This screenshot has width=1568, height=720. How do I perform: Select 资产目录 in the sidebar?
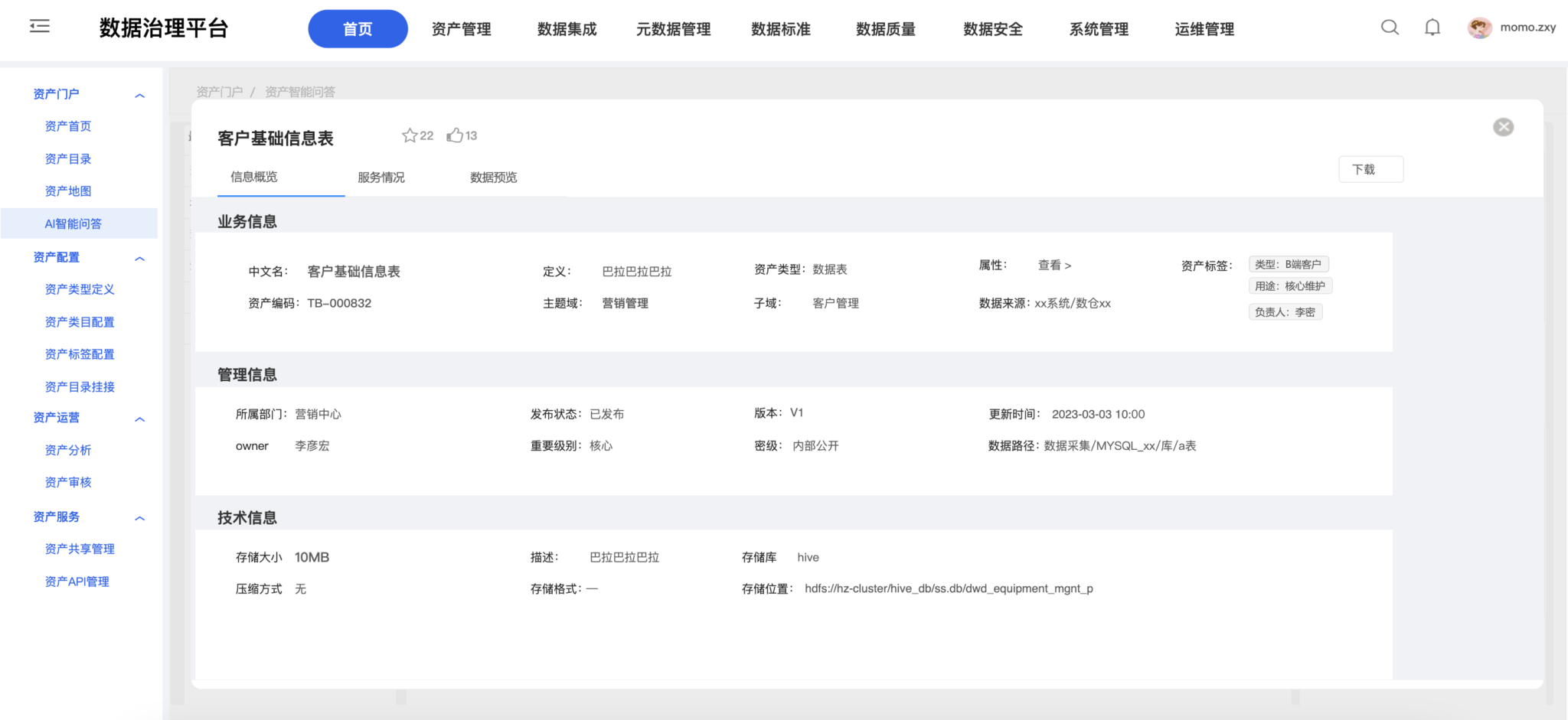tap(68, 158)
